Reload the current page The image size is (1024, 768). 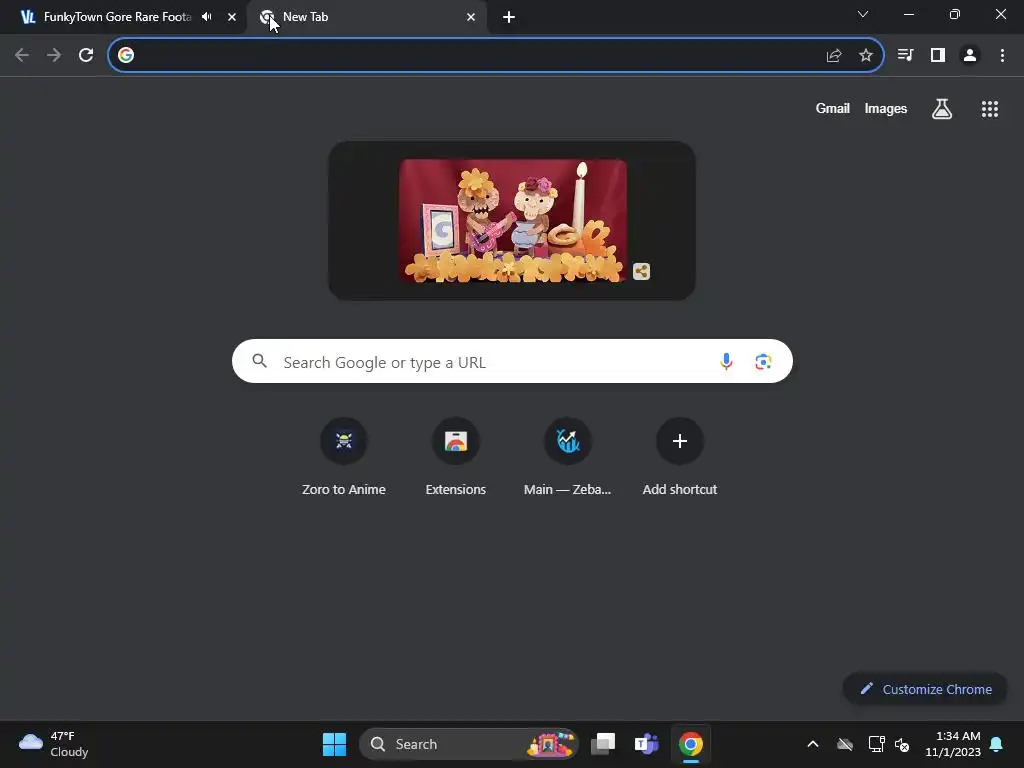(x=86, y=55)
